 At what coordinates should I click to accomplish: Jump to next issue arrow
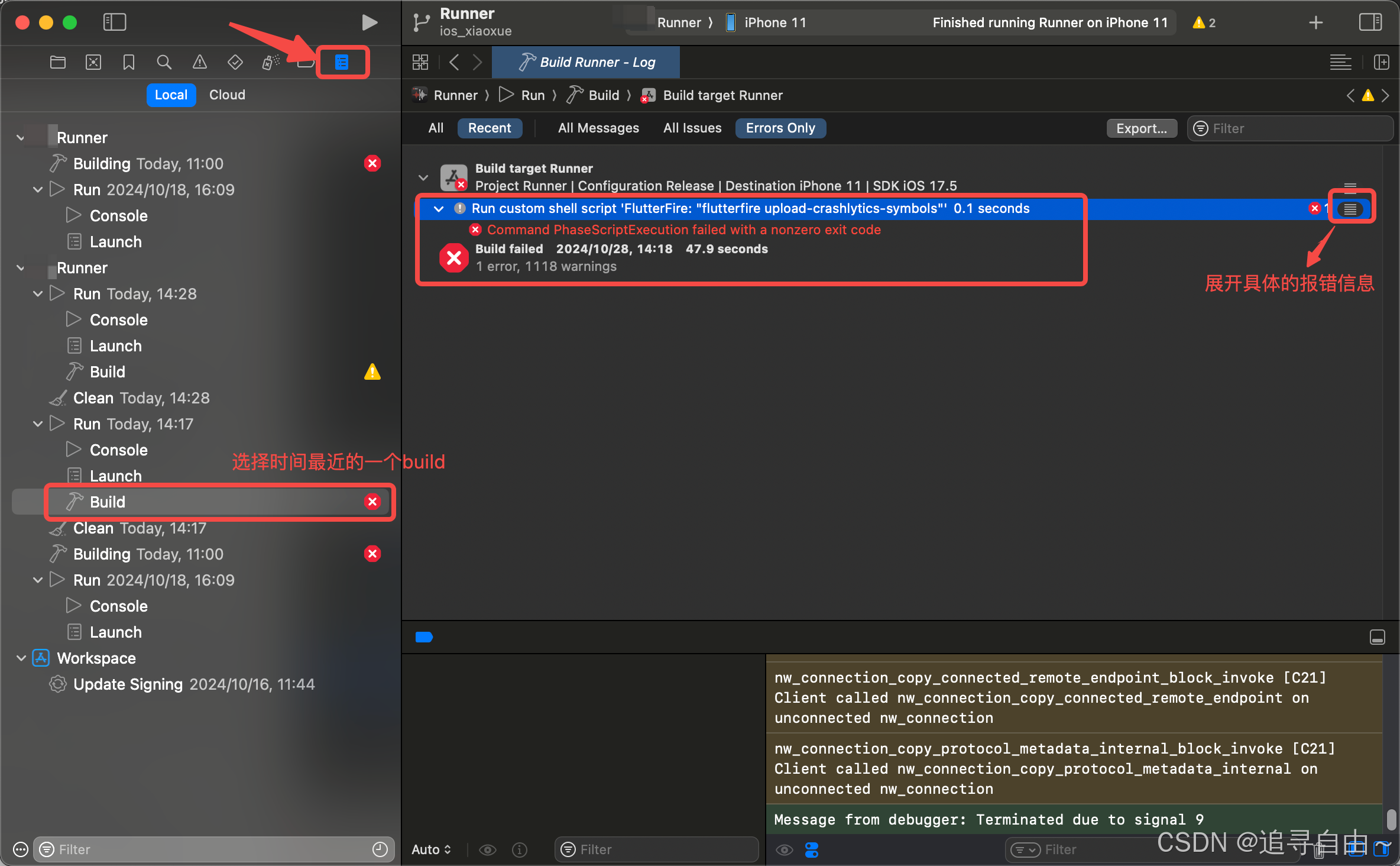[x=1385, y=95]
